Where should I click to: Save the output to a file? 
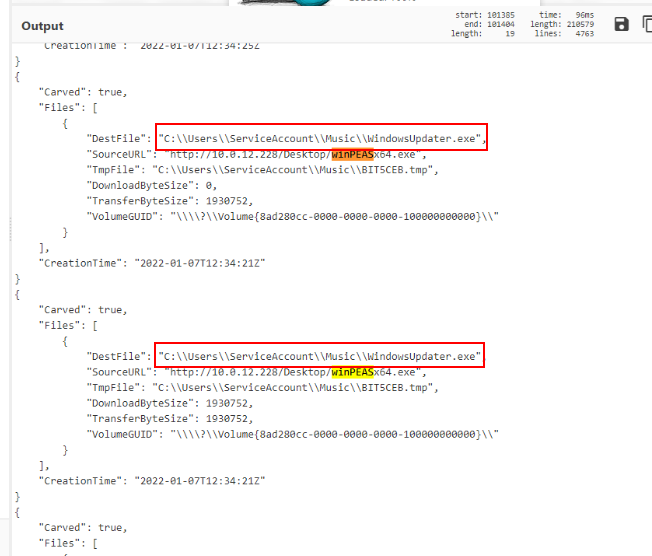point(621,24)
